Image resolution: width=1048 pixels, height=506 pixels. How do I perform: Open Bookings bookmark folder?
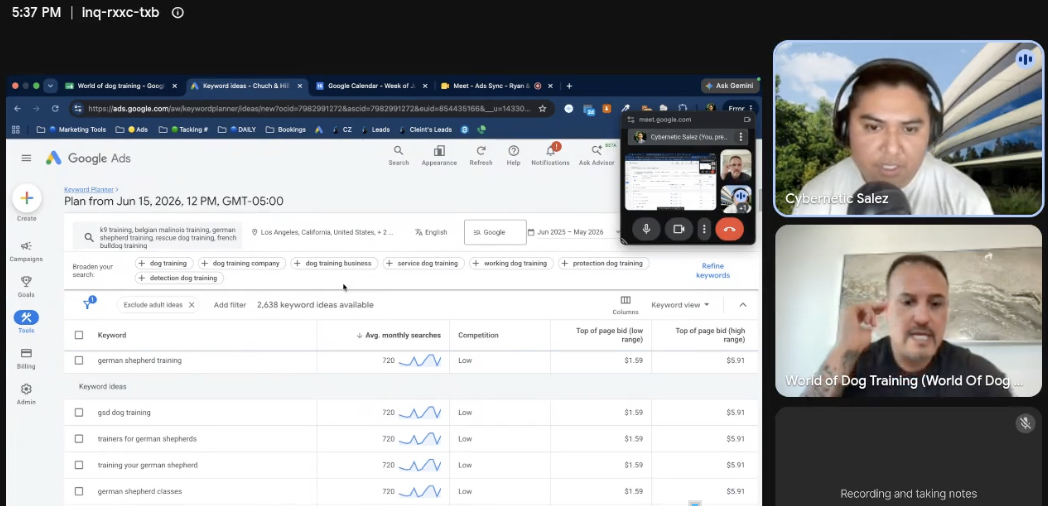click(285, 130)
